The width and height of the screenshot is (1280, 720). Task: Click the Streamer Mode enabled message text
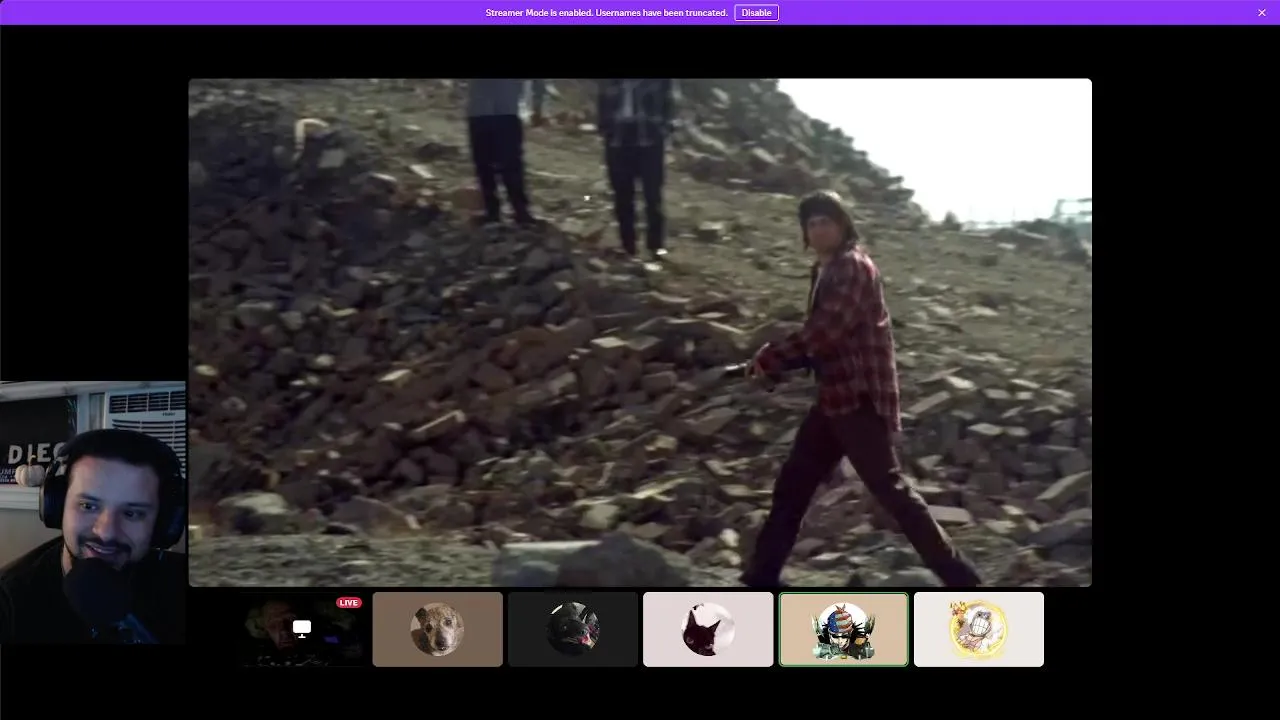606,13
